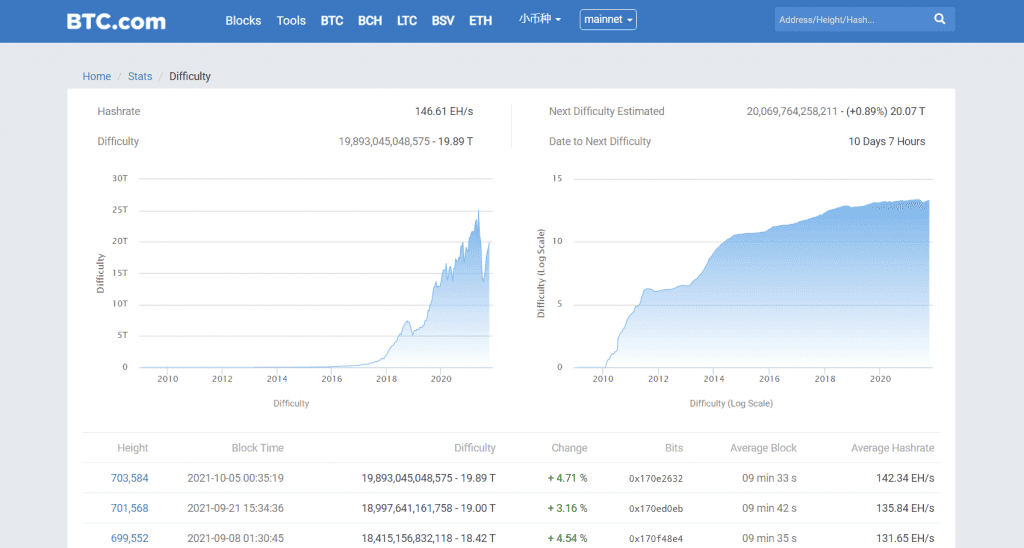Click the 09 min 42 s average block

[x=769, y=508]
